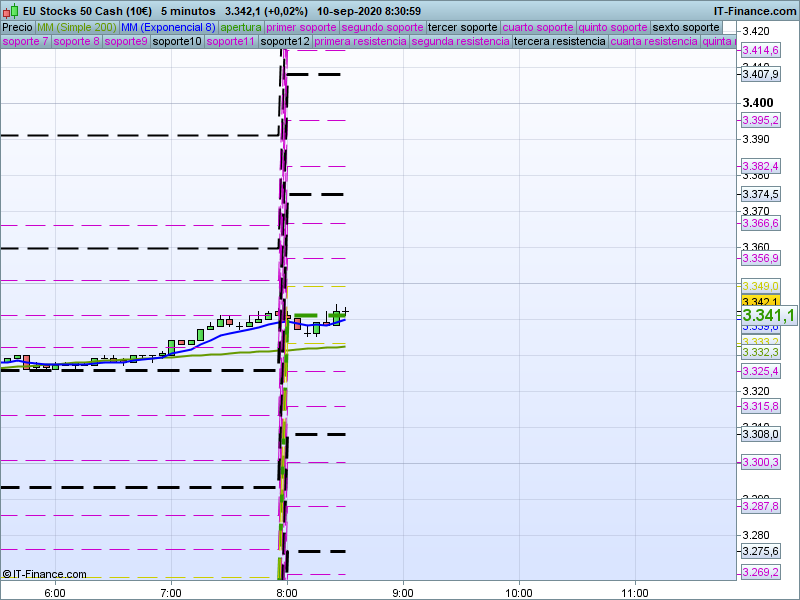This screenshot has width=800, height=600.
Task: Click the 3.414,6 price level tag
Action: [x=760, y=50]
